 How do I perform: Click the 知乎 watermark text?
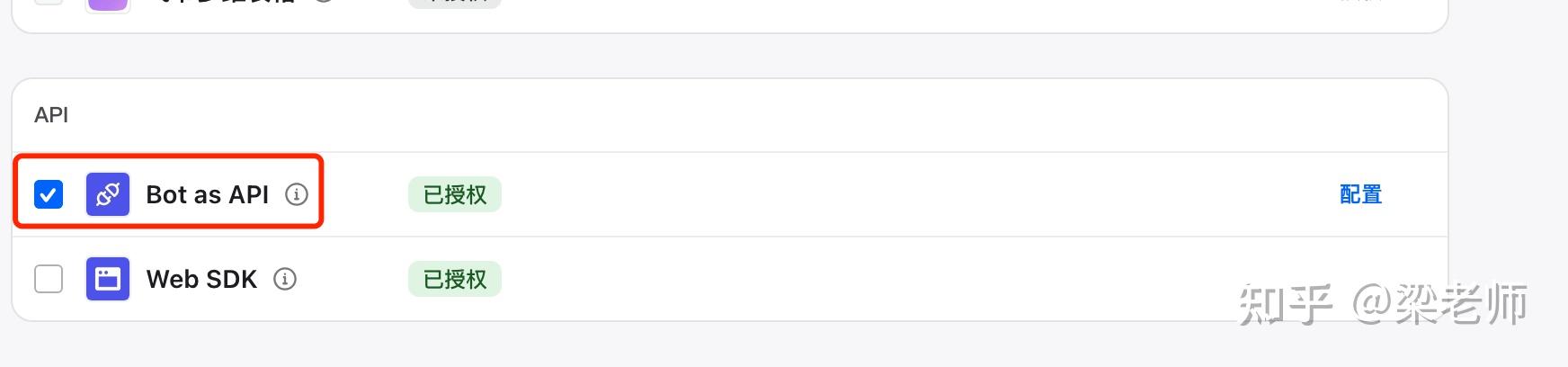coord(1286,306)
